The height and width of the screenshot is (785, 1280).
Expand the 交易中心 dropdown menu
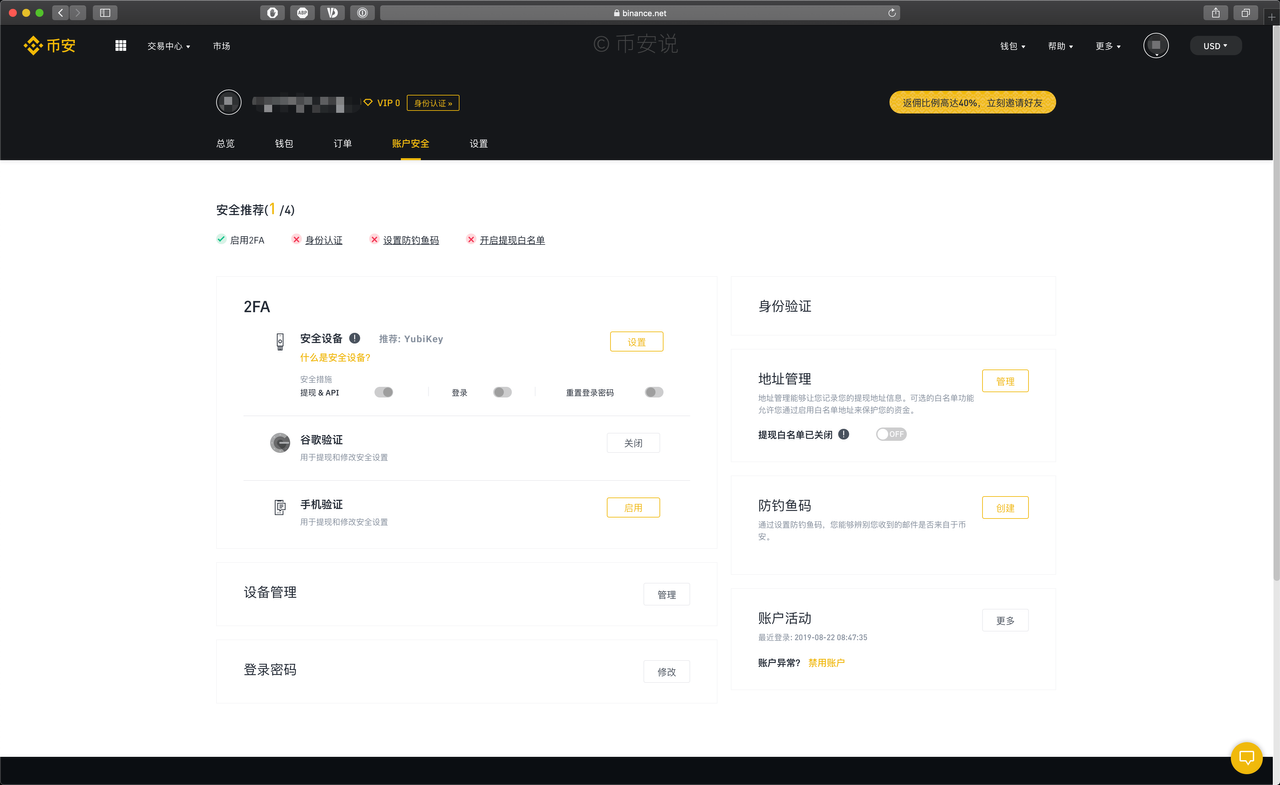(169, 46)
